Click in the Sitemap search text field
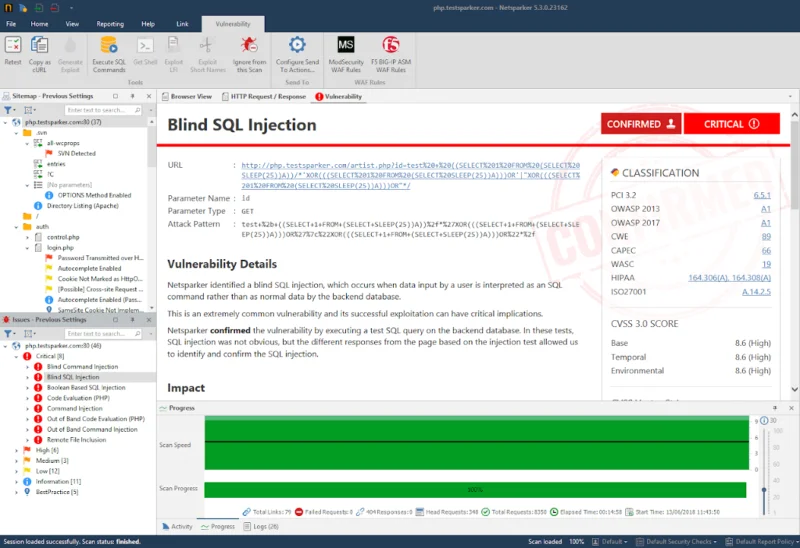 (99, 110)
